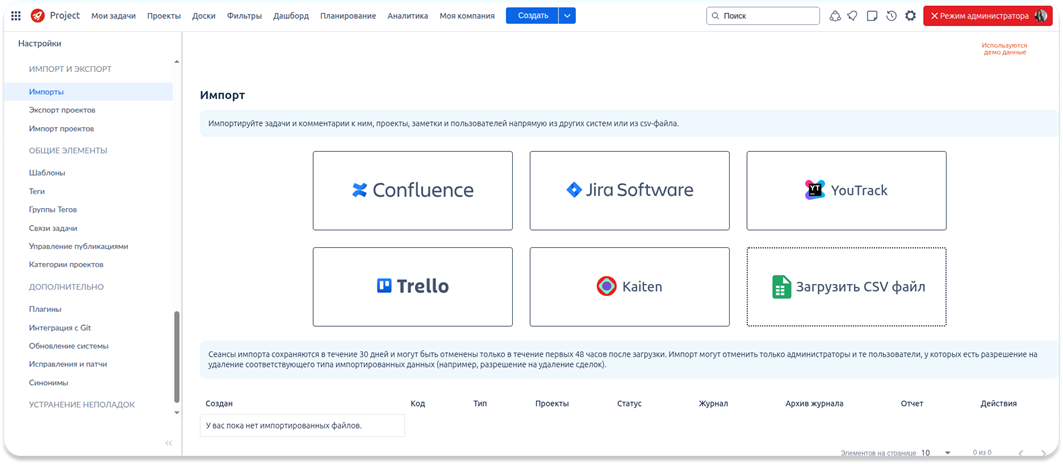Viewport: 1063px width, 464px height.
Task: Click the Создать button
Action: [532, 16]
